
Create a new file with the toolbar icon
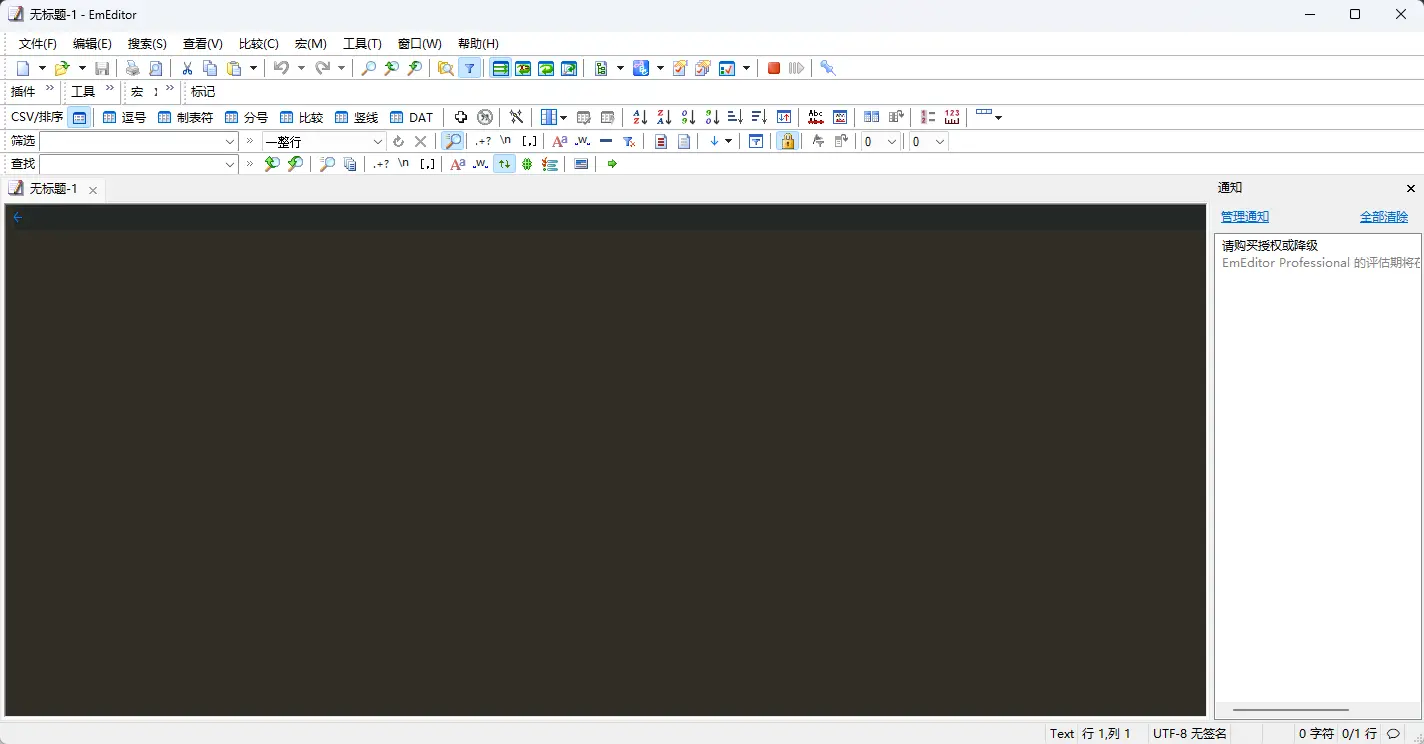[23, 68]
